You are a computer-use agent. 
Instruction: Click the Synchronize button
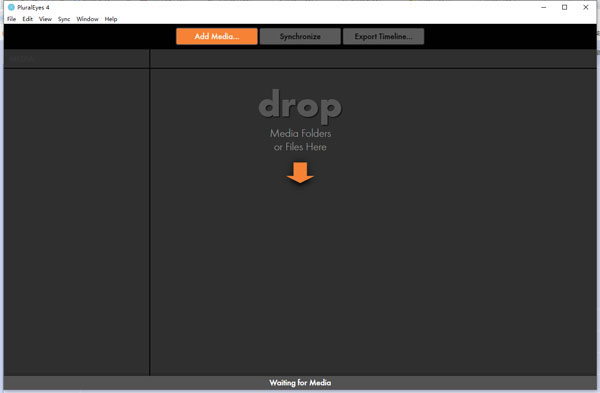(300, 36)
